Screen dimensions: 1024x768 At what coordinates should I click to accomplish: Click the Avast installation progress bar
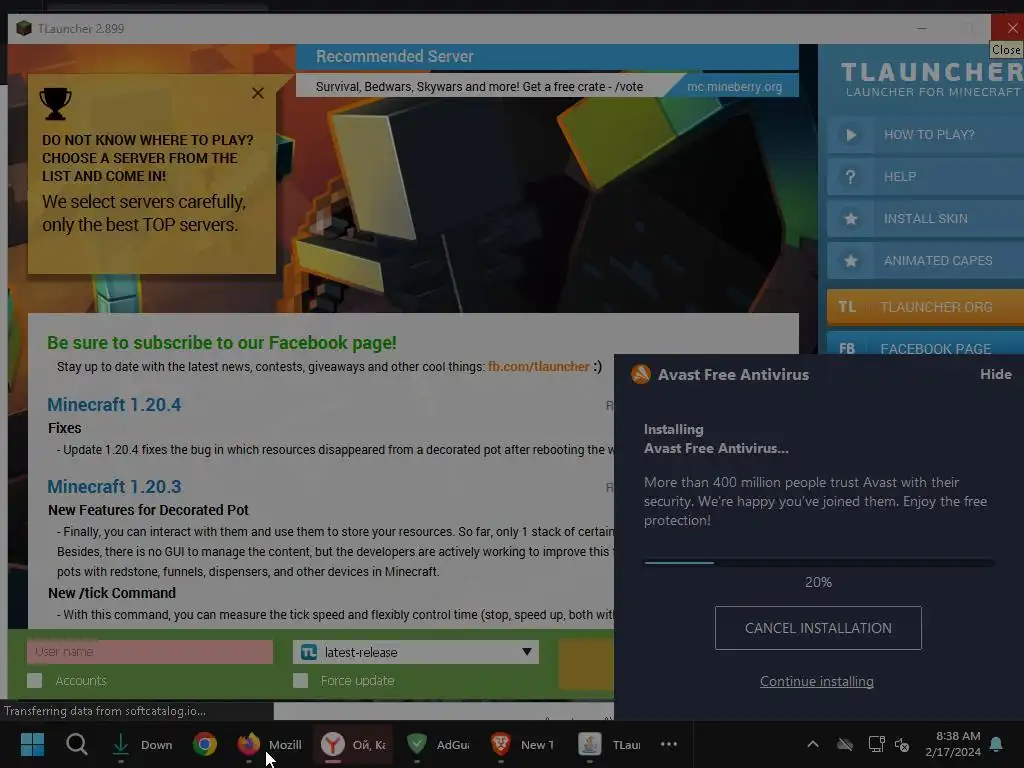[x=819, y=562]
